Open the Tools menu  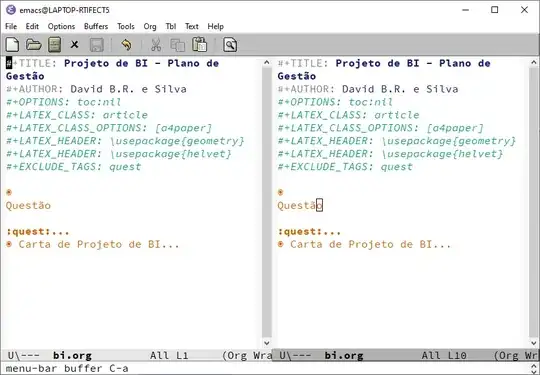[x=126, y=27]
